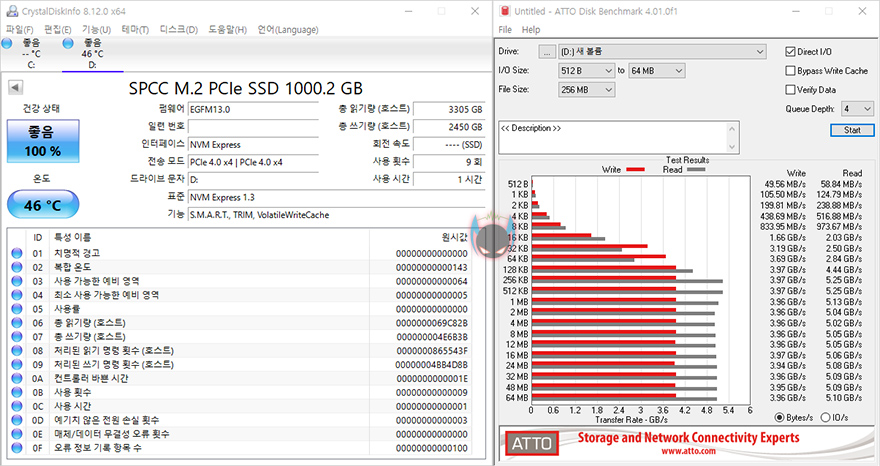Viewport: 880px width, 466px height.
Task: Open 테마(T) menu
Action: click(x=135, y=30)
